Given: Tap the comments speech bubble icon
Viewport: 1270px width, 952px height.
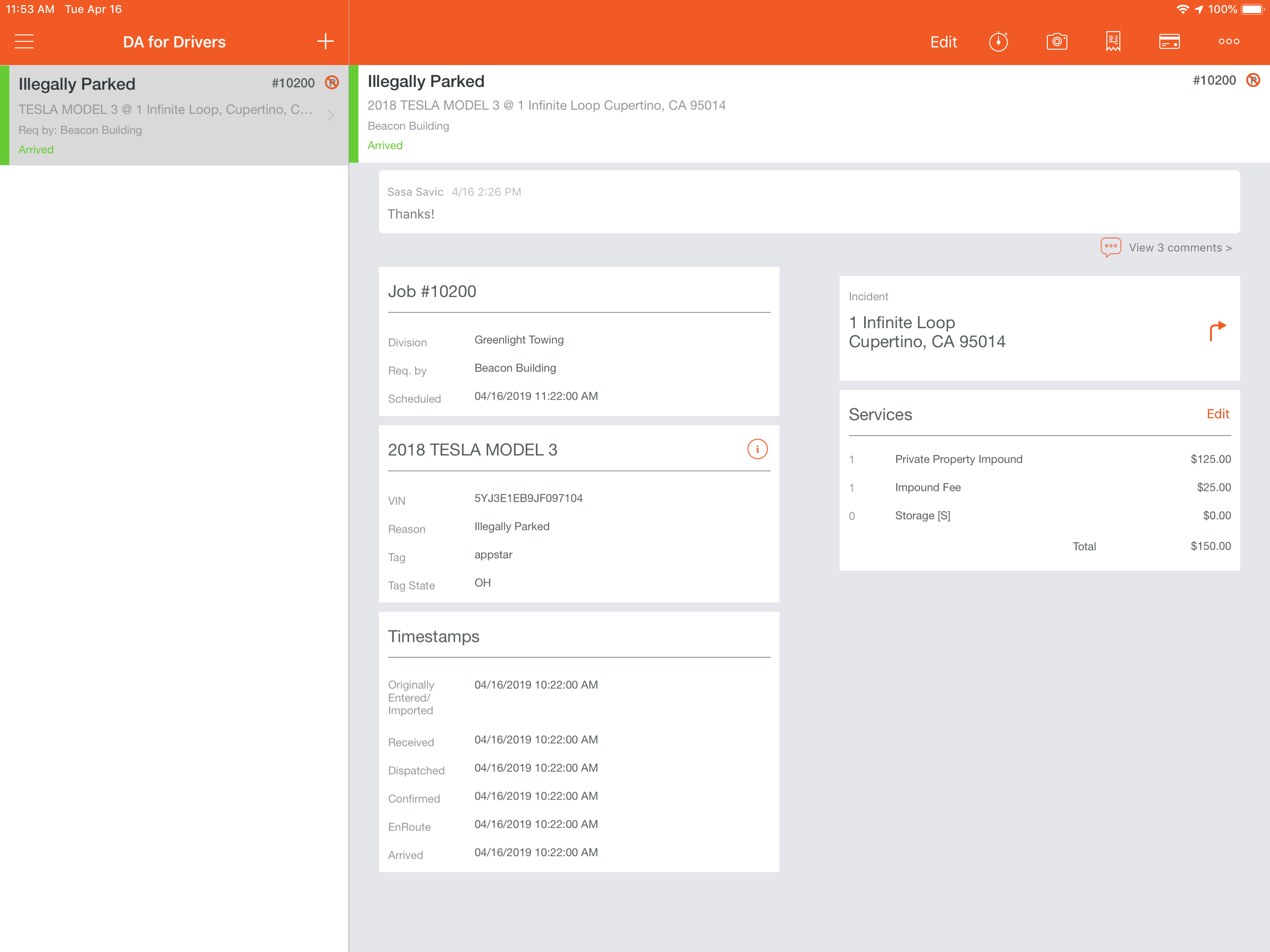Looking at the screenshot, I should (1111, 247).
